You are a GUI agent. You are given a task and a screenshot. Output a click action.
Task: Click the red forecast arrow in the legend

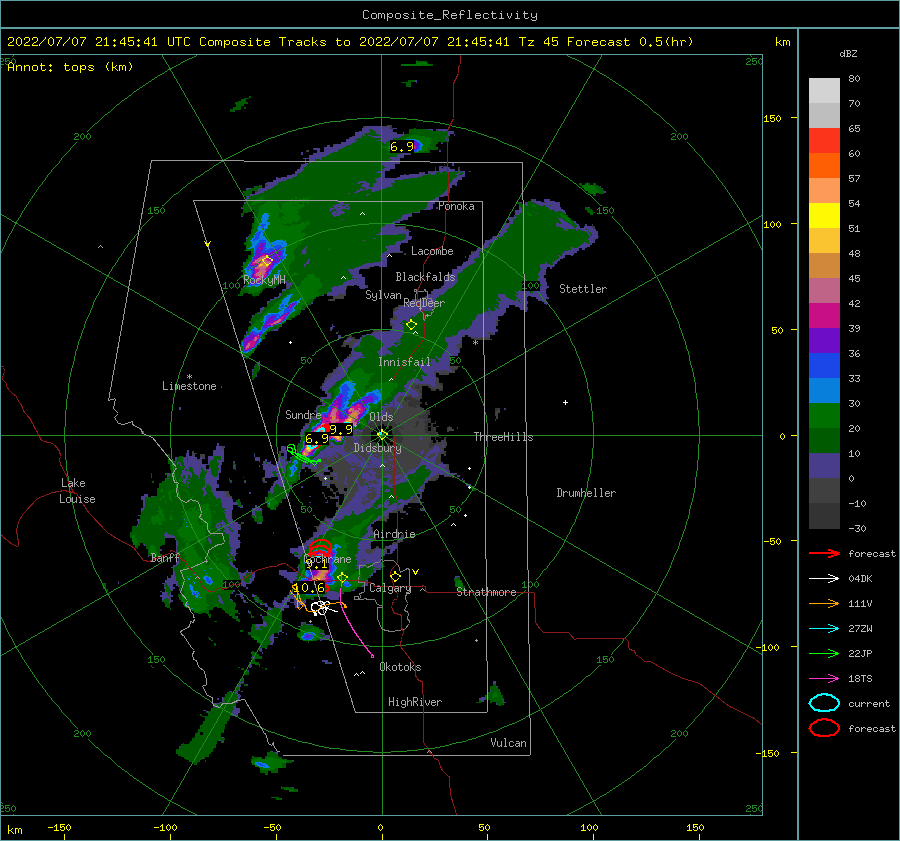(824, 553)
